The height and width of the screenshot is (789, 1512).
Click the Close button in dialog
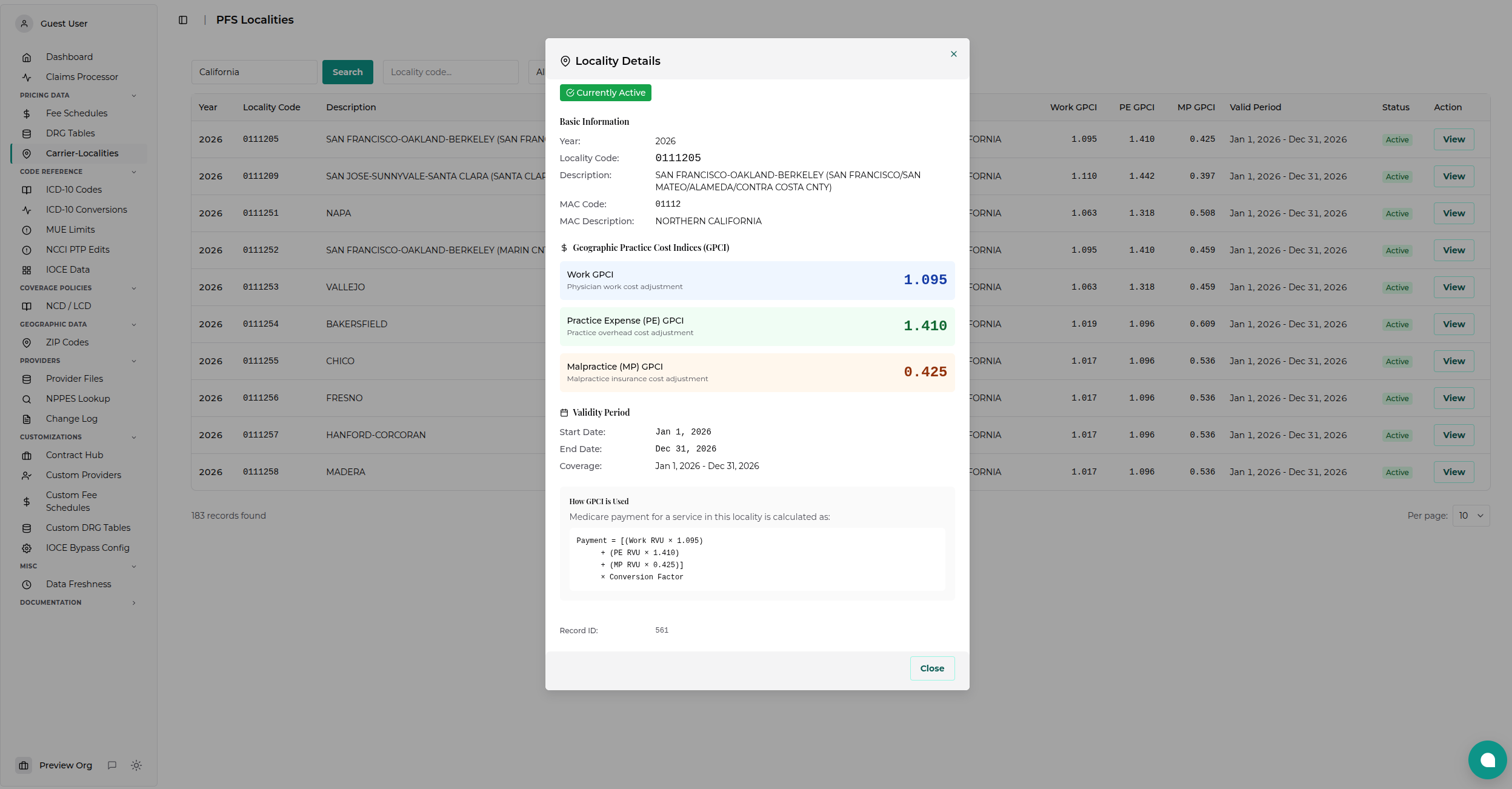tap(932, 668)
